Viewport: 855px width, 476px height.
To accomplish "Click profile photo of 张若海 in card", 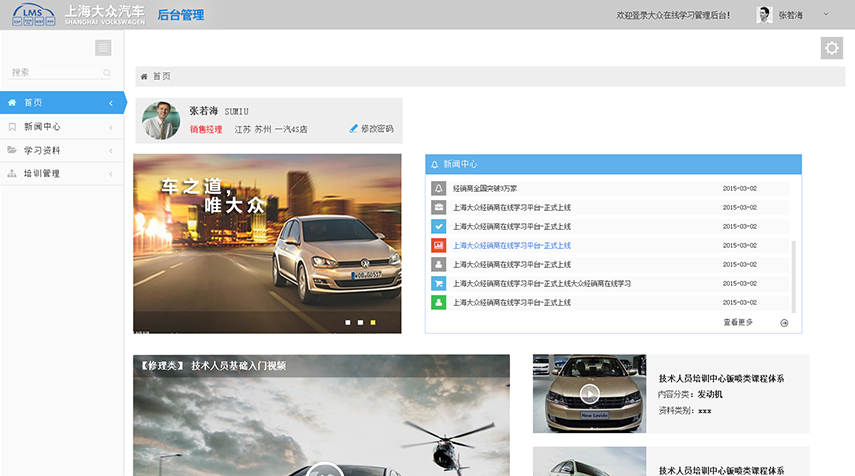I will click(161, 120).
